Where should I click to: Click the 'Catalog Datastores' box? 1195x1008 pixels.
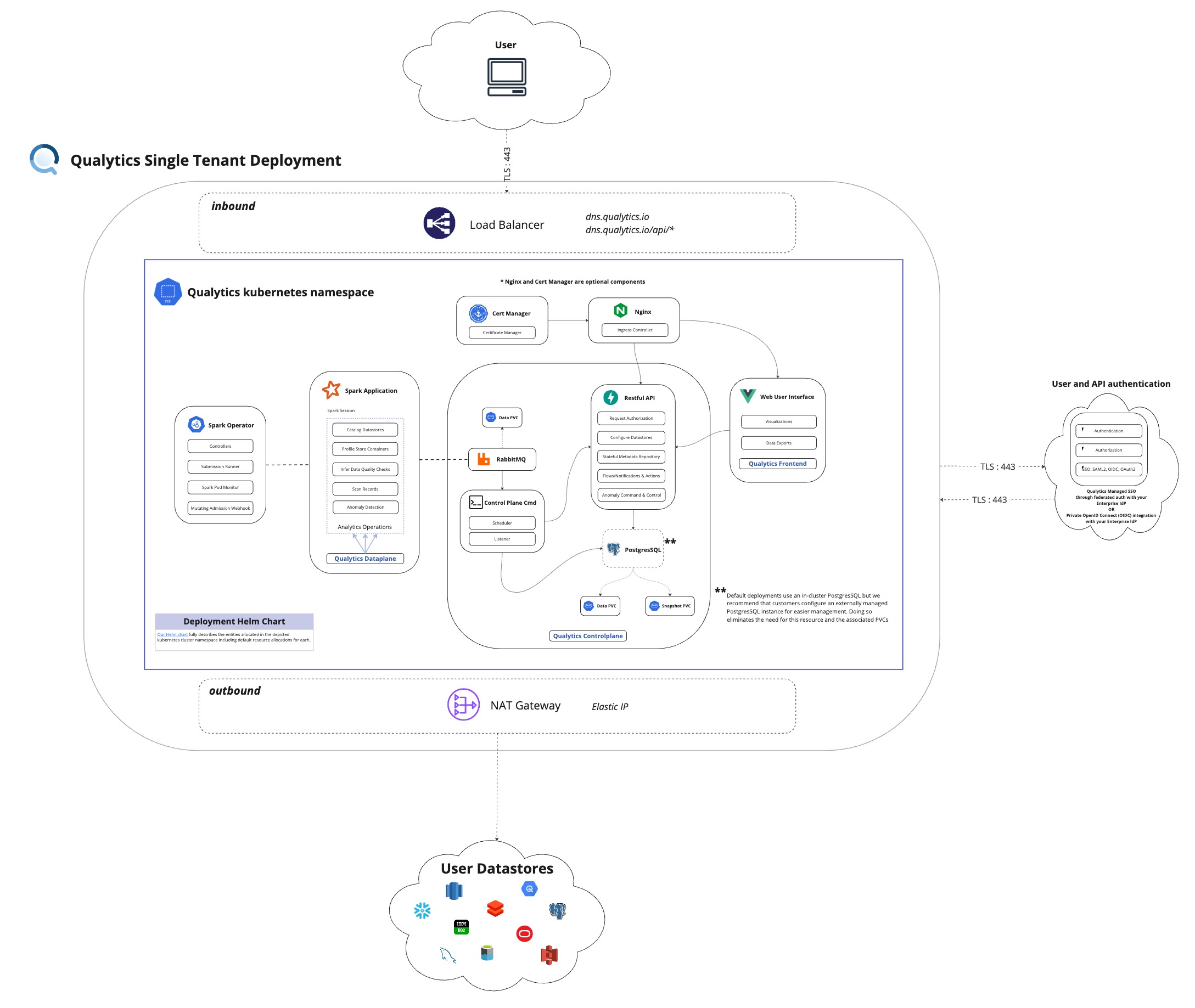(x=364, y=430)
